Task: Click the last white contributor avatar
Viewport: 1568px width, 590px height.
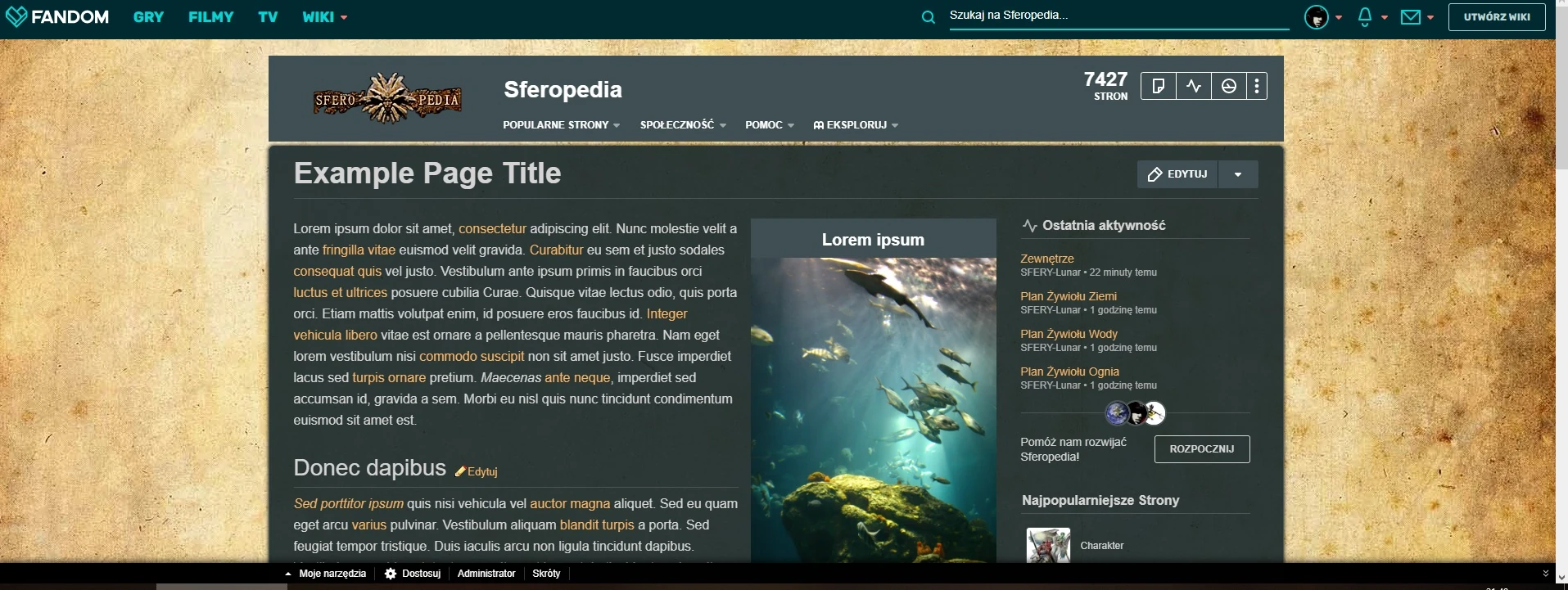Action: coord(1154,413)
